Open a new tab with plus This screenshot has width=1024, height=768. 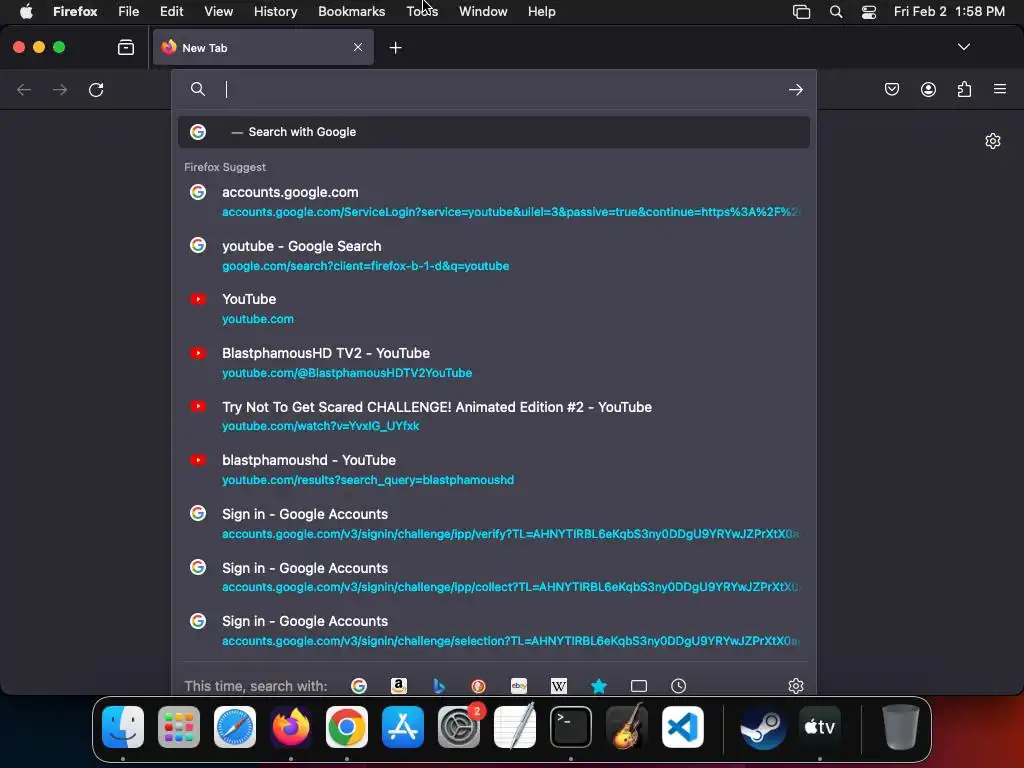pyautogui.click(x=395, y=48)
